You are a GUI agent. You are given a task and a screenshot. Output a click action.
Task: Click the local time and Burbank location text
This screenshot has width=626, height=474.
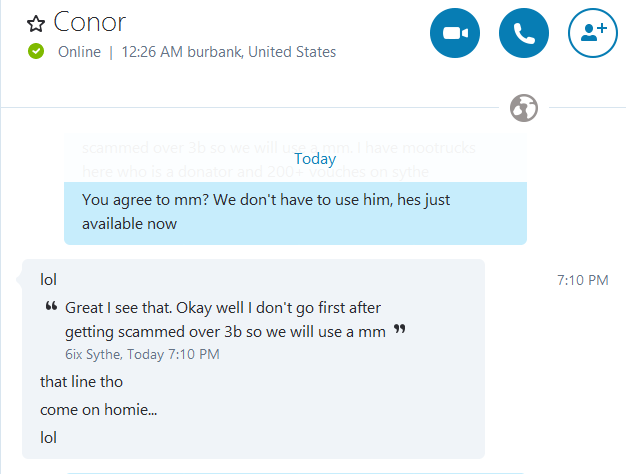(228, 52)
